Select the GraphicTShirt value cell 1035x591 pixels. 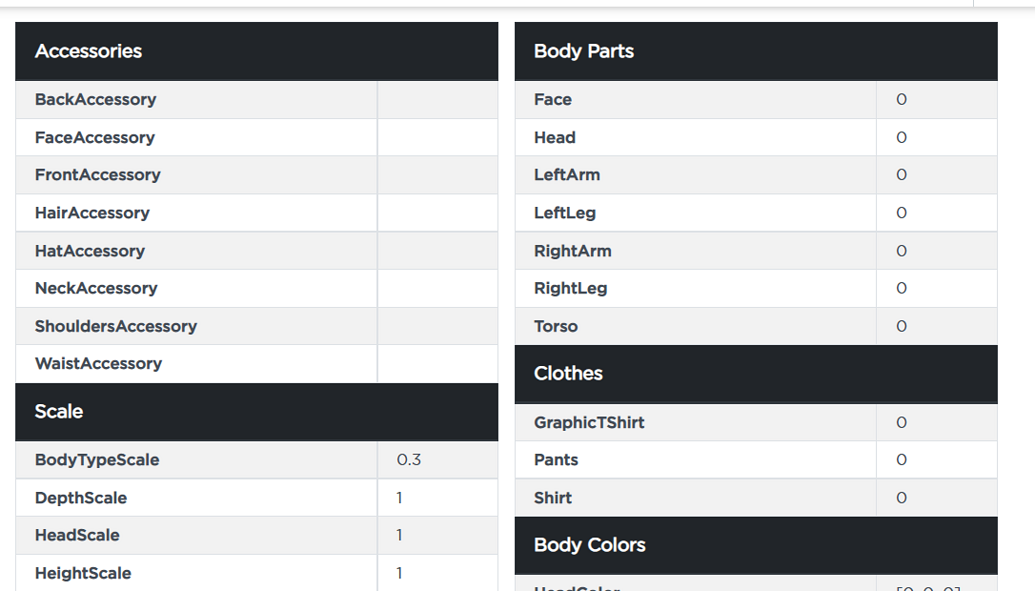pyautogui.click(x=937, y=423)
